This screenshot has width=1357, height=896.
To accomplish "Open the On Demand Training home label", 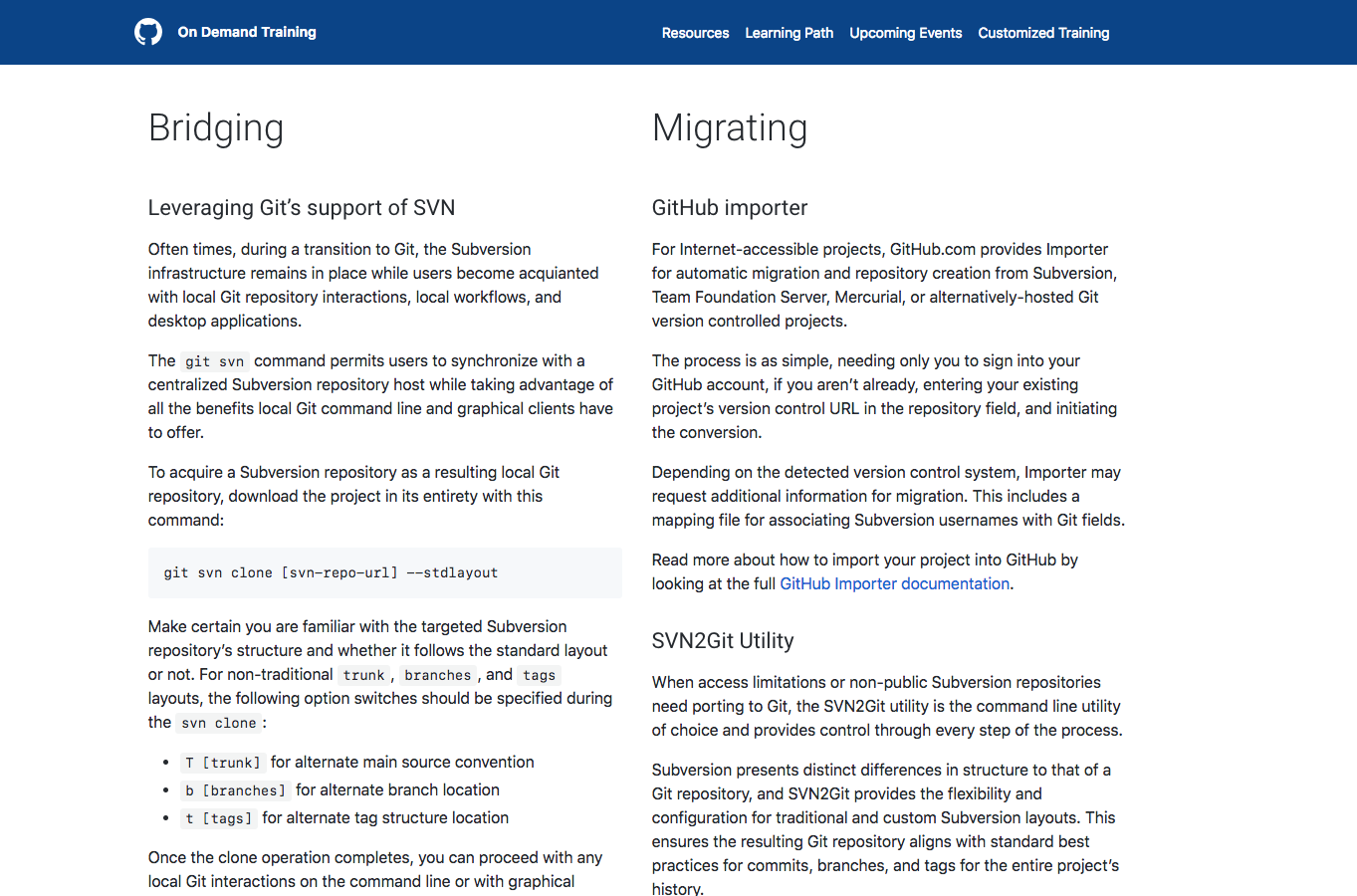I will click(246, 32).
